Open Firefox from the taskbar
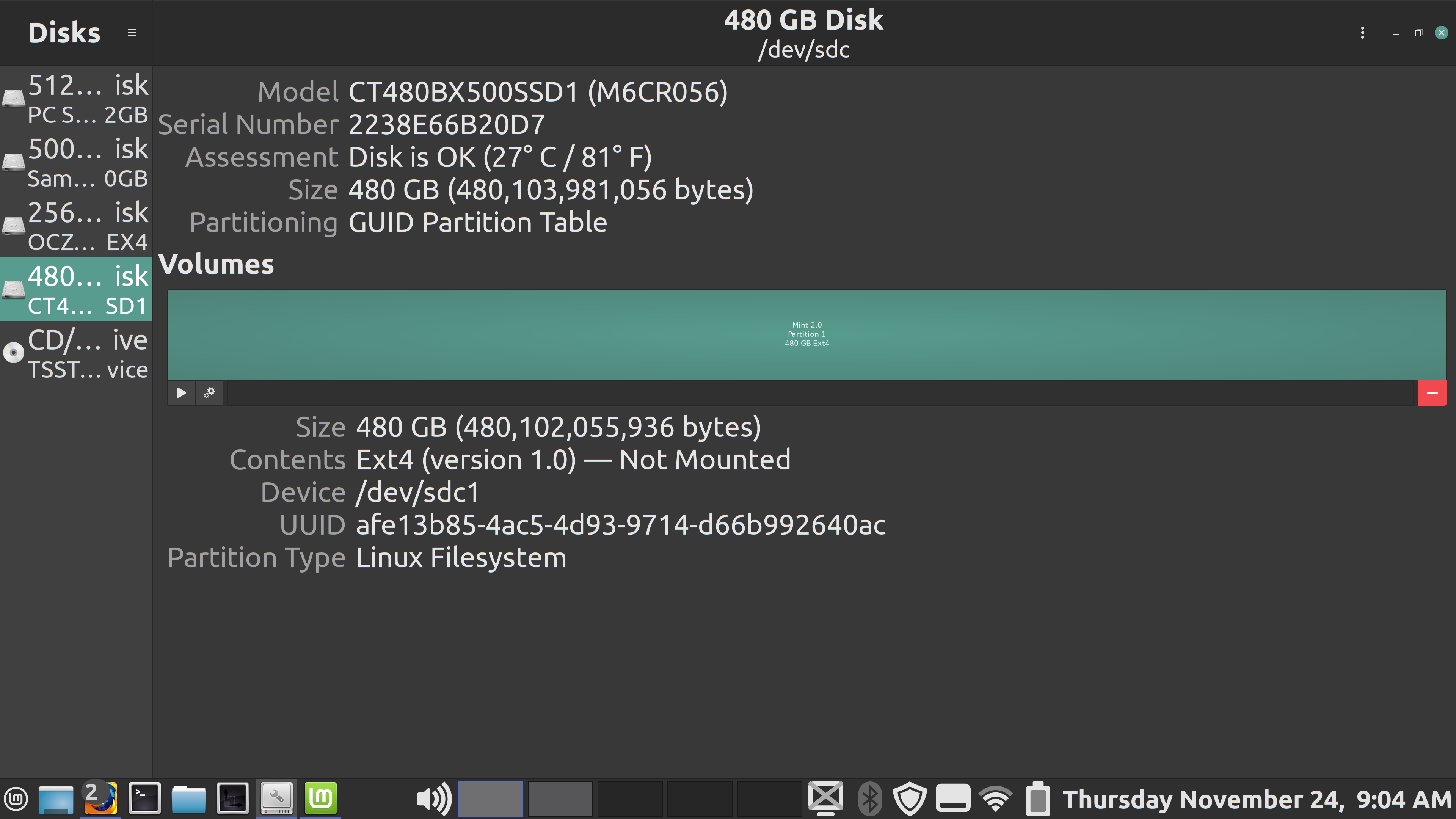The height and width of the screenshot is (819, 1456). [x=100, y=799]
